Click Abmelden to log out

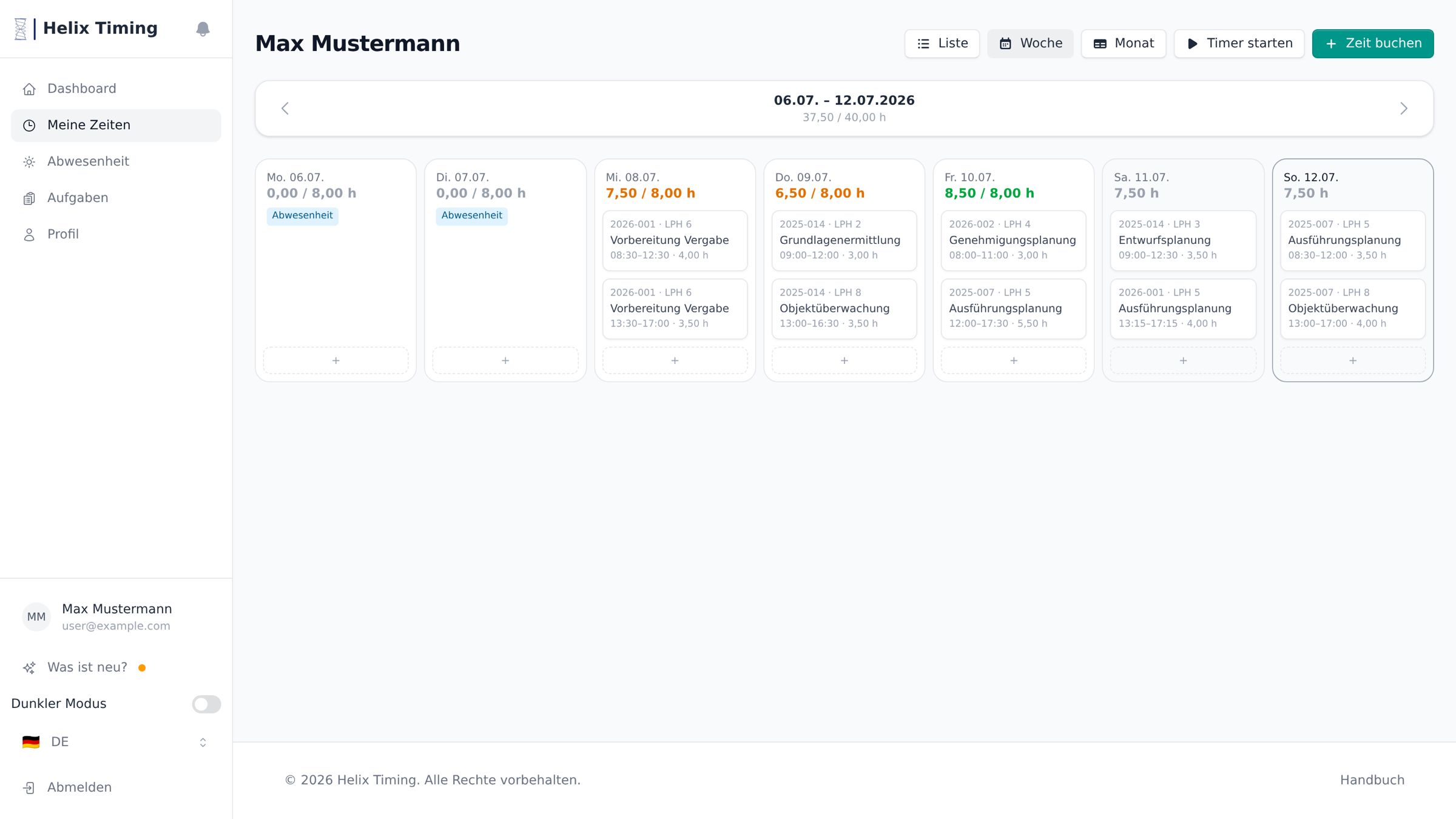tap(116, 787)
